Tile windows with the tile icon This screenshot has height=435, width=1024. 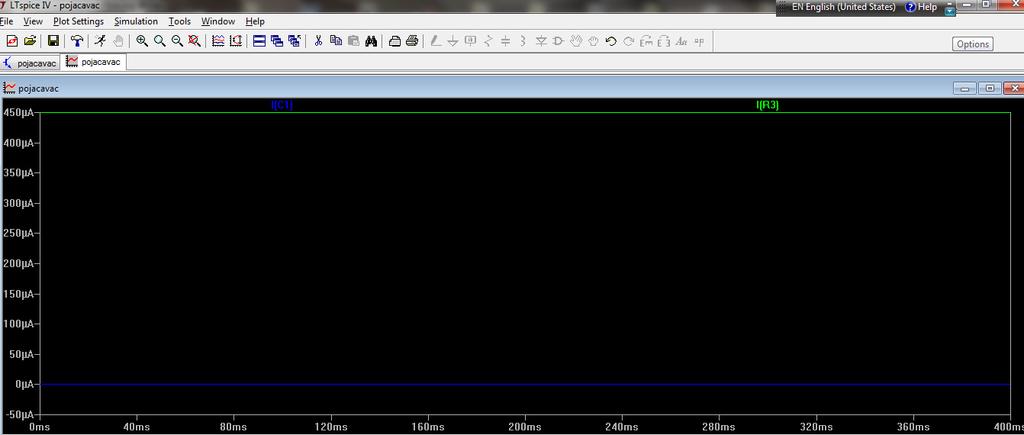259,41
